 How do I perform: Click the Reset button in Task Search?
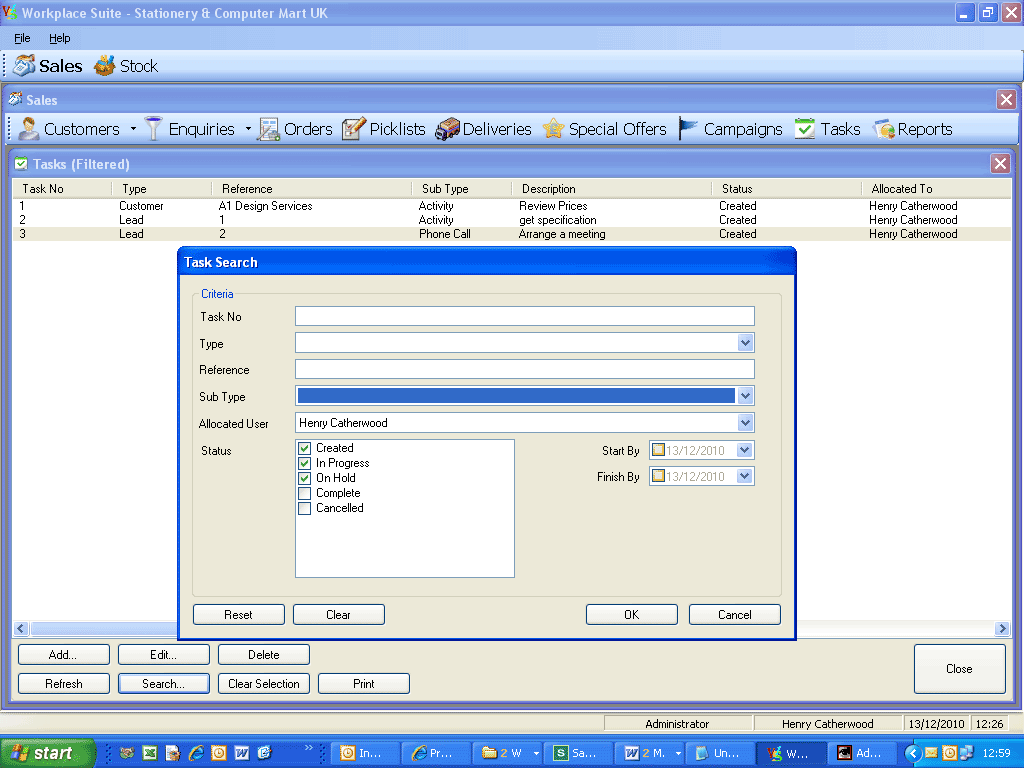[238, 615]
